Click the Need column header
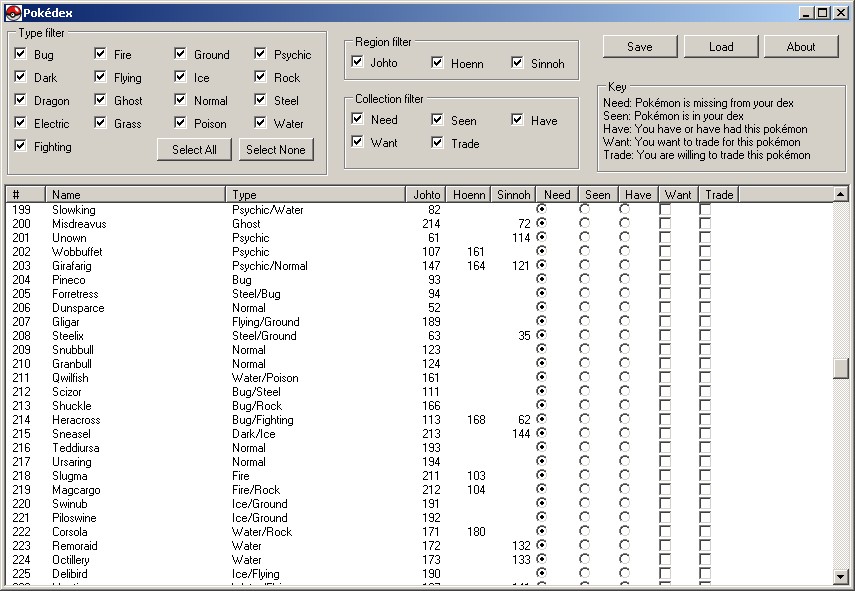The height and width of the screenshot is (591, 855). coord(557,195)
